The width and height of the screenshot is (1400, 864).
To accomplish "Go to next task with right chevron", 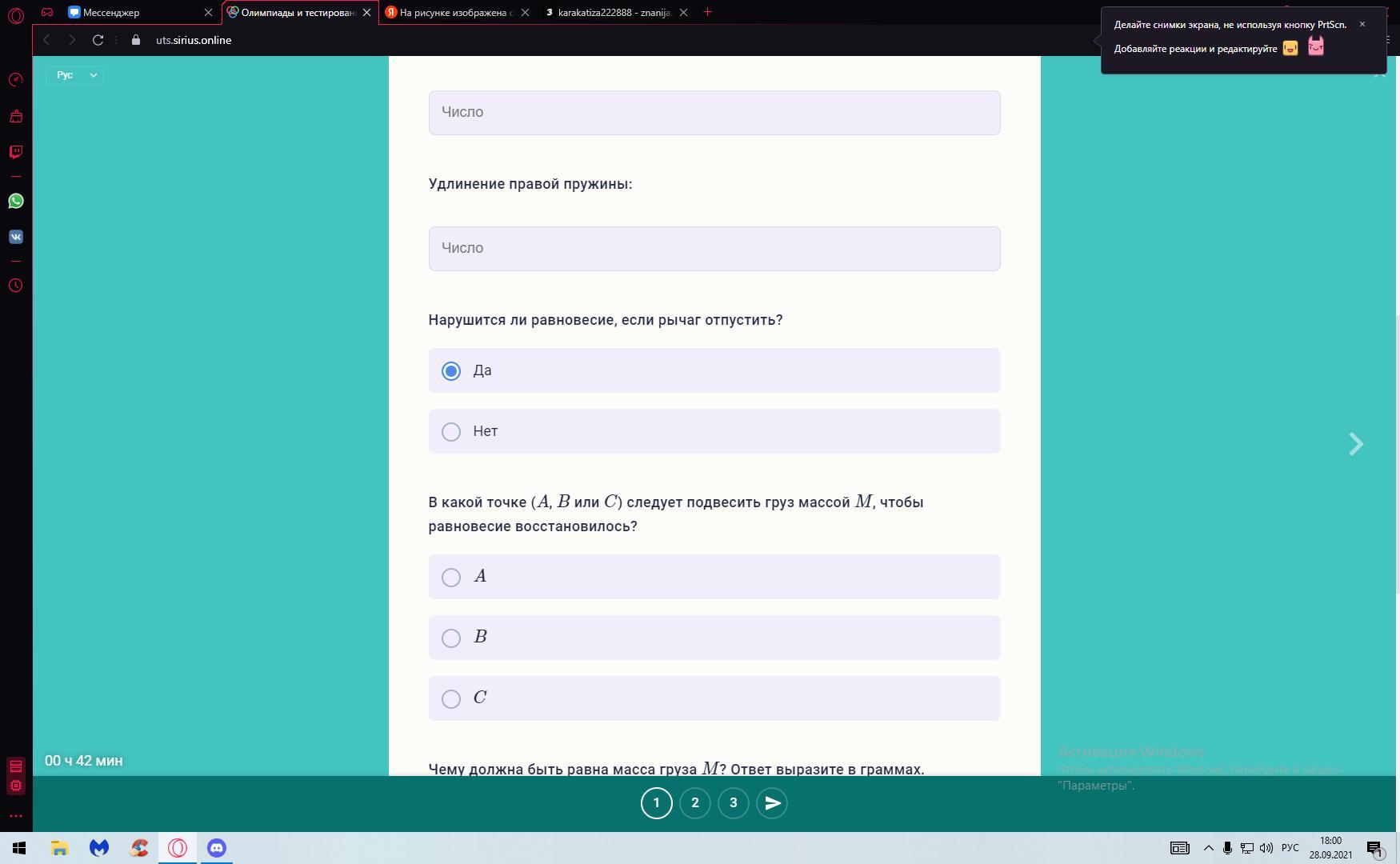I will [x=1355, y=444].
